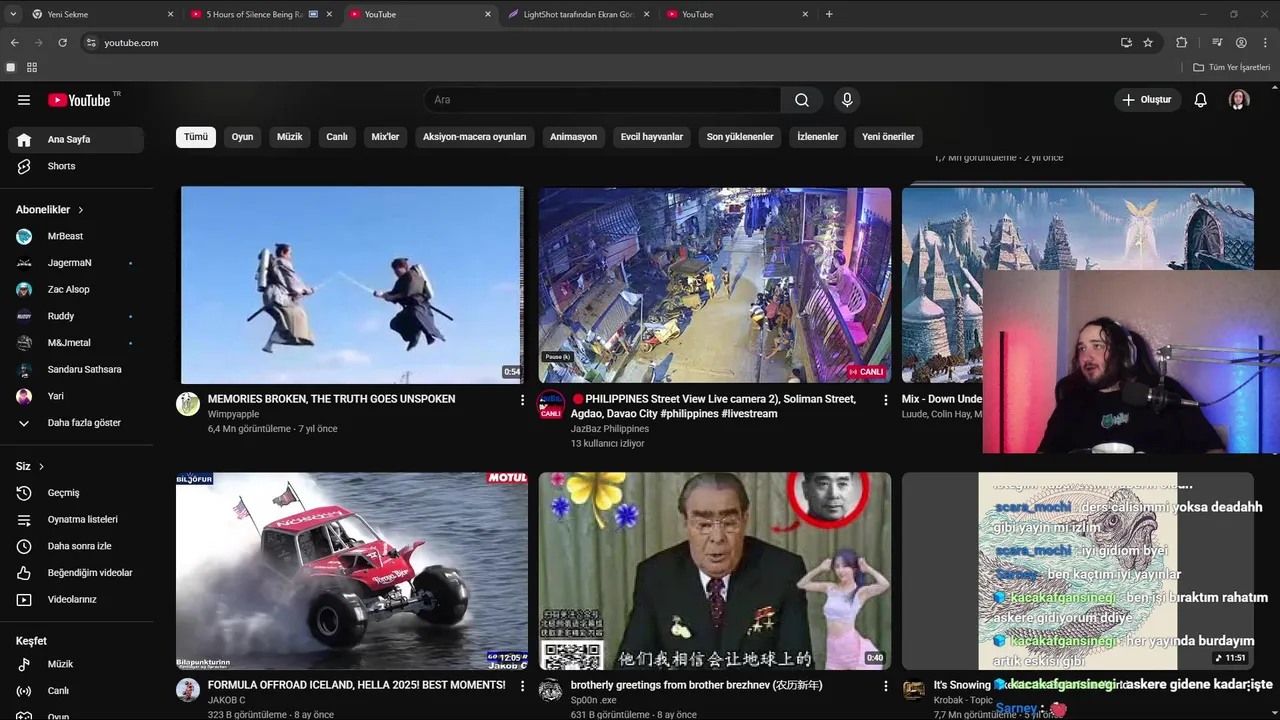Bookmark this page with star icon
This screenshot has width=1280, height=720.
[x=1148, y=43]
